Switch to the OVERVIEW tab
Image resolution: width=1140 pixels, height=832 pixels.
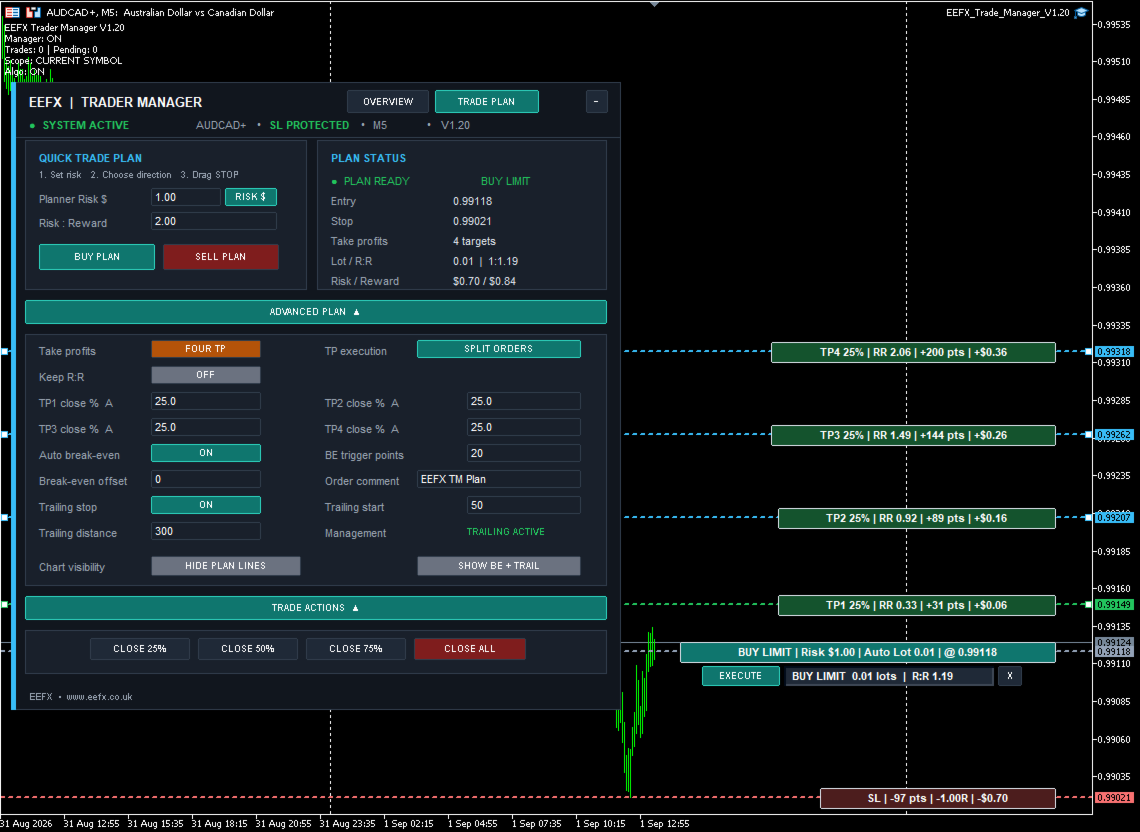[x=388, y=102]
